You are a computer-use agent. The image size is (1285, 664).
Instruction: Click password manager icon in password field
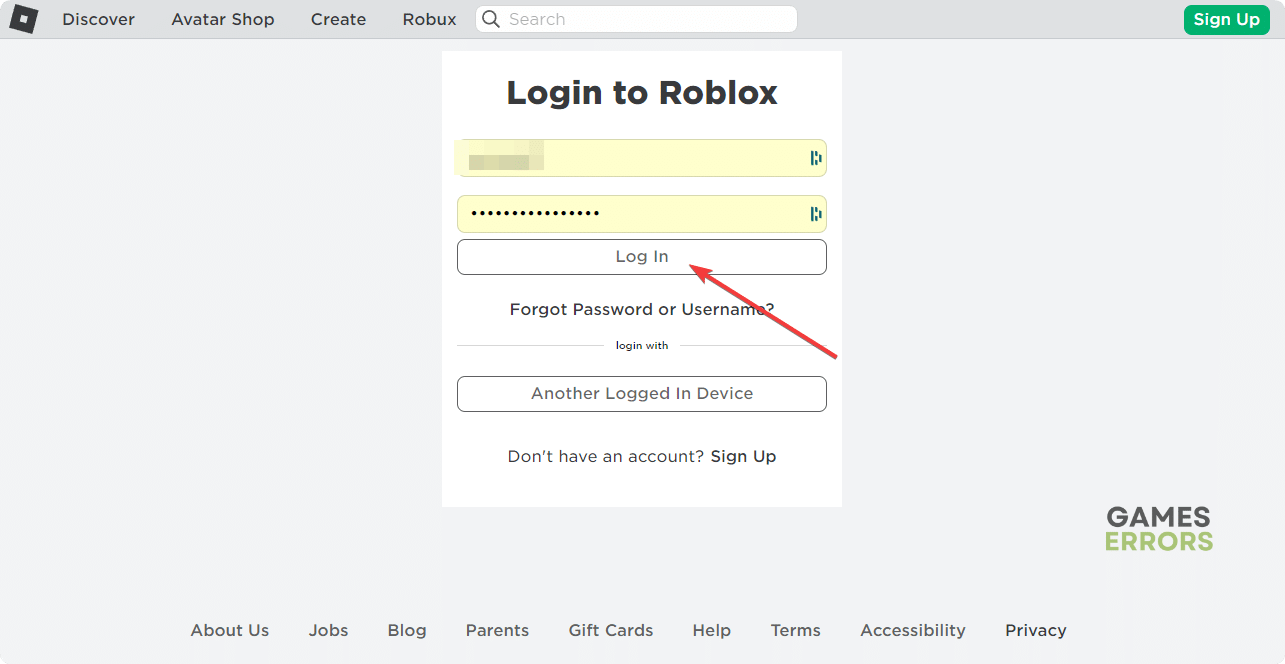[815, 214]
